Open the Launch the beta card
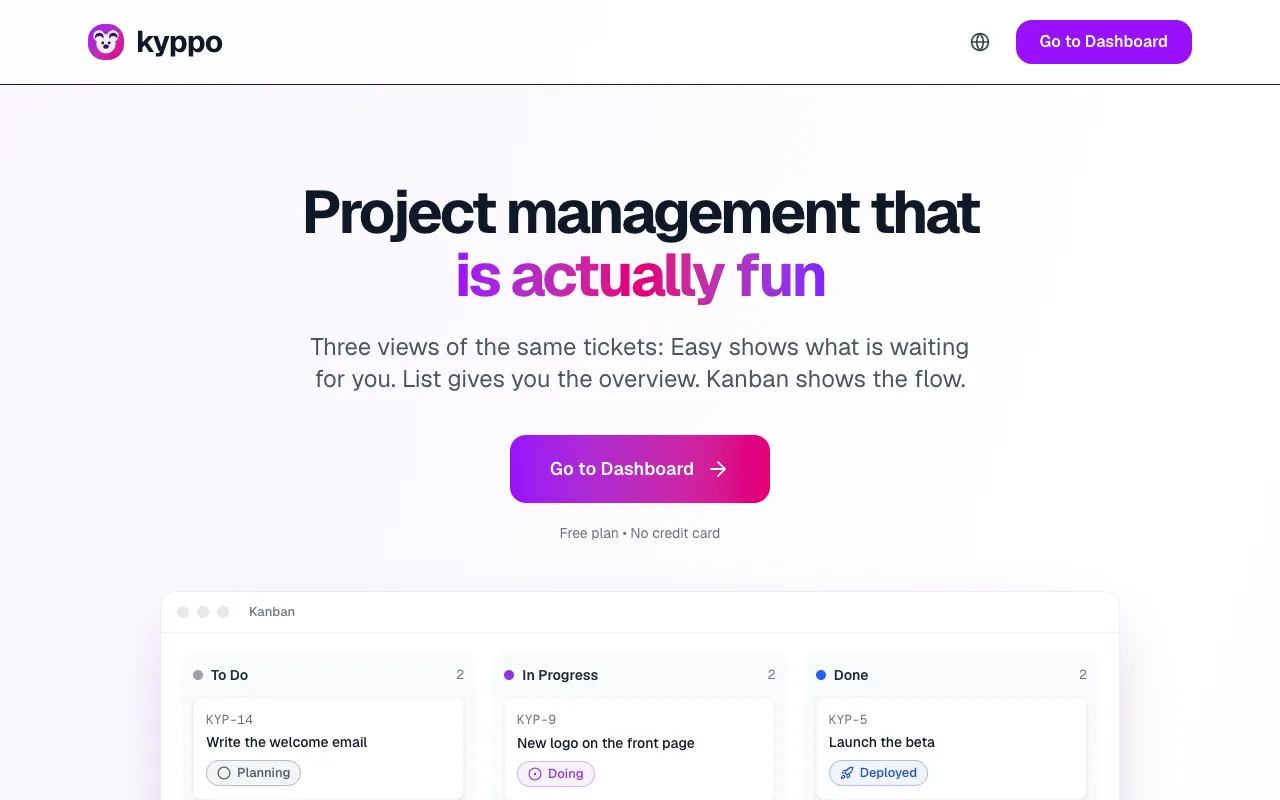The width and height of the screenshot is (1280, 800). 951,749
